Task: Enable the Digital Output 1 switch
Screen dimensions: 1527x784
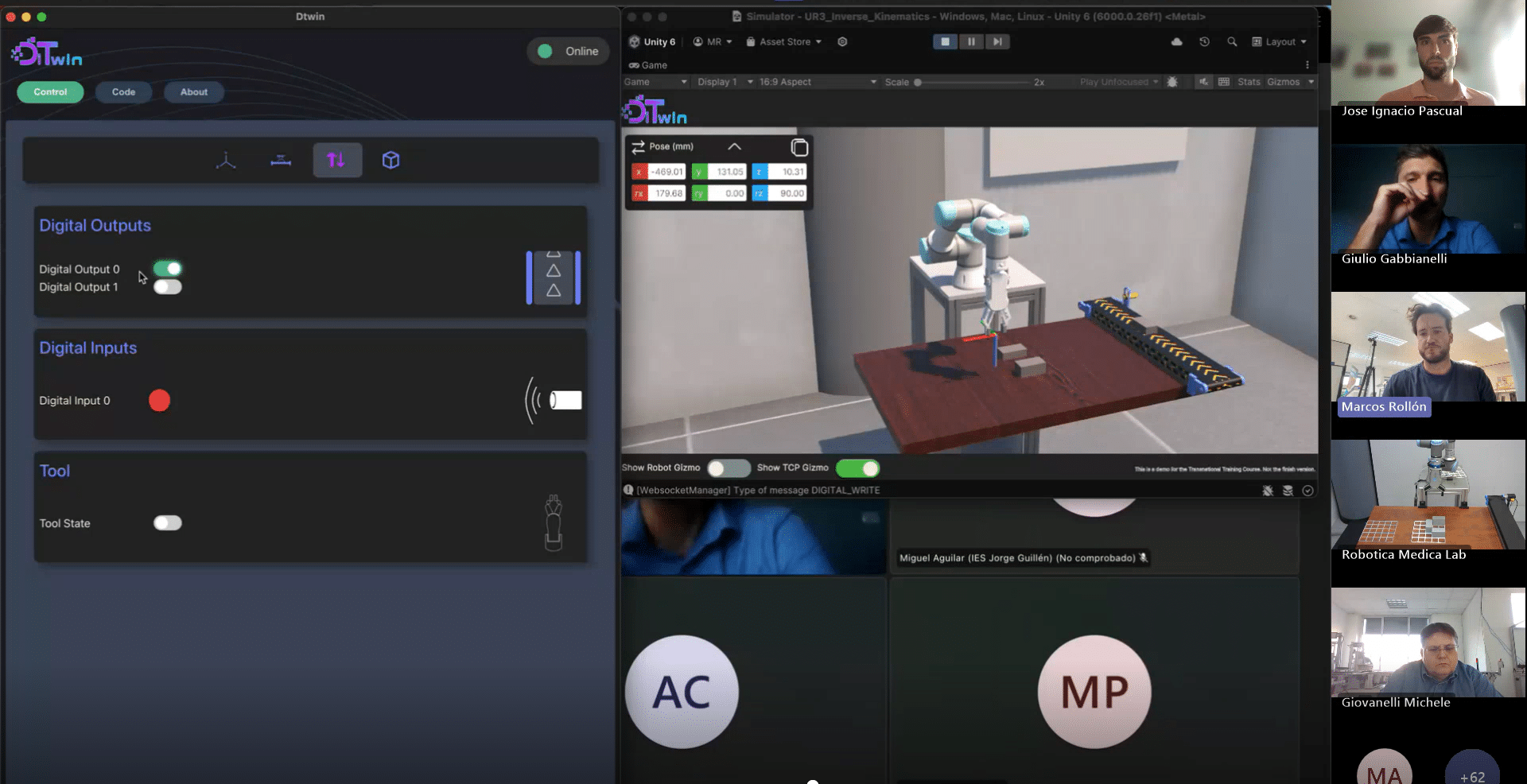Action: click(x=168, y=287)
